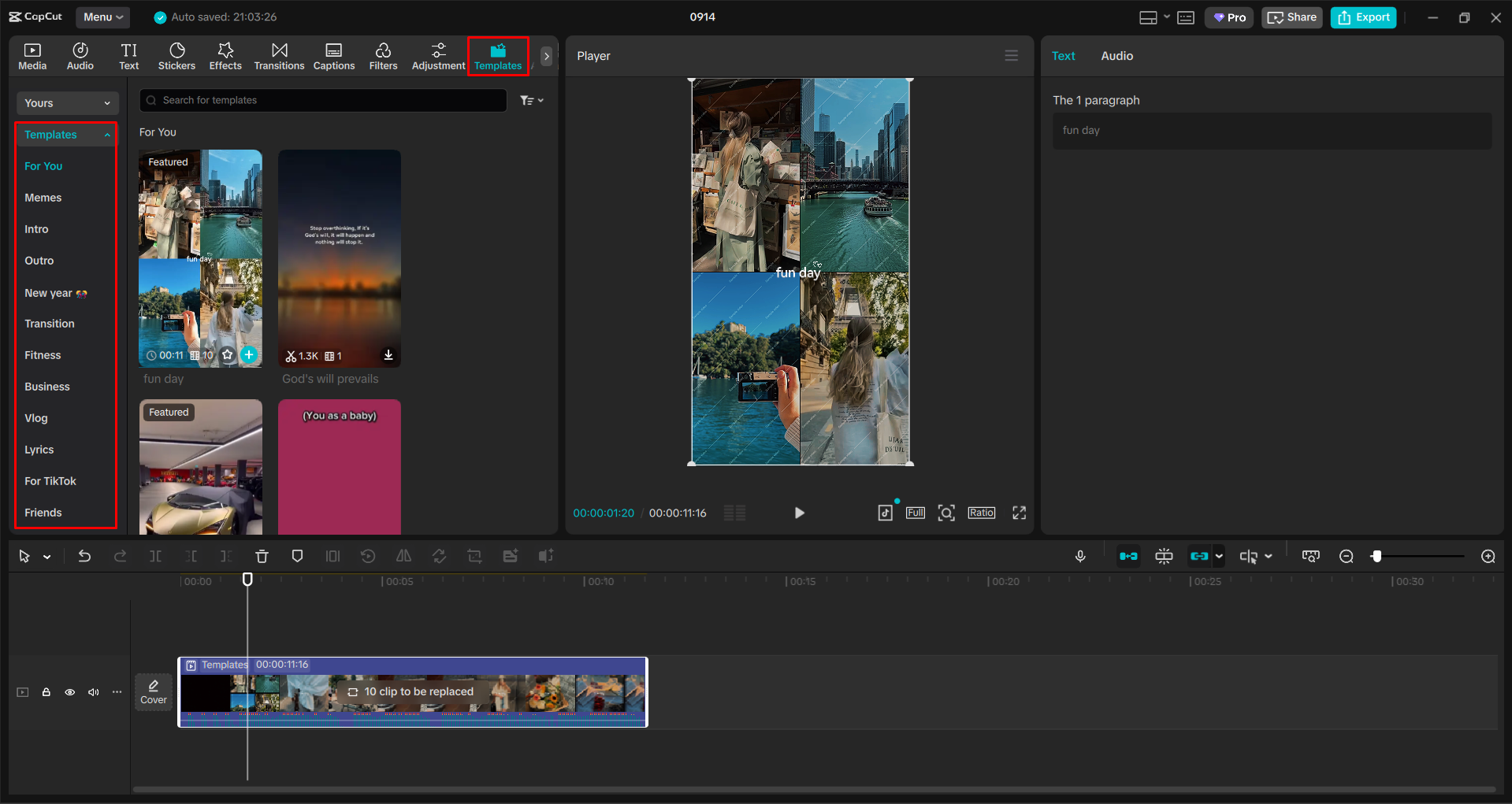Open the Effects panel
Viewport: 1512px width, 804px height.
[x=225, y=55]
